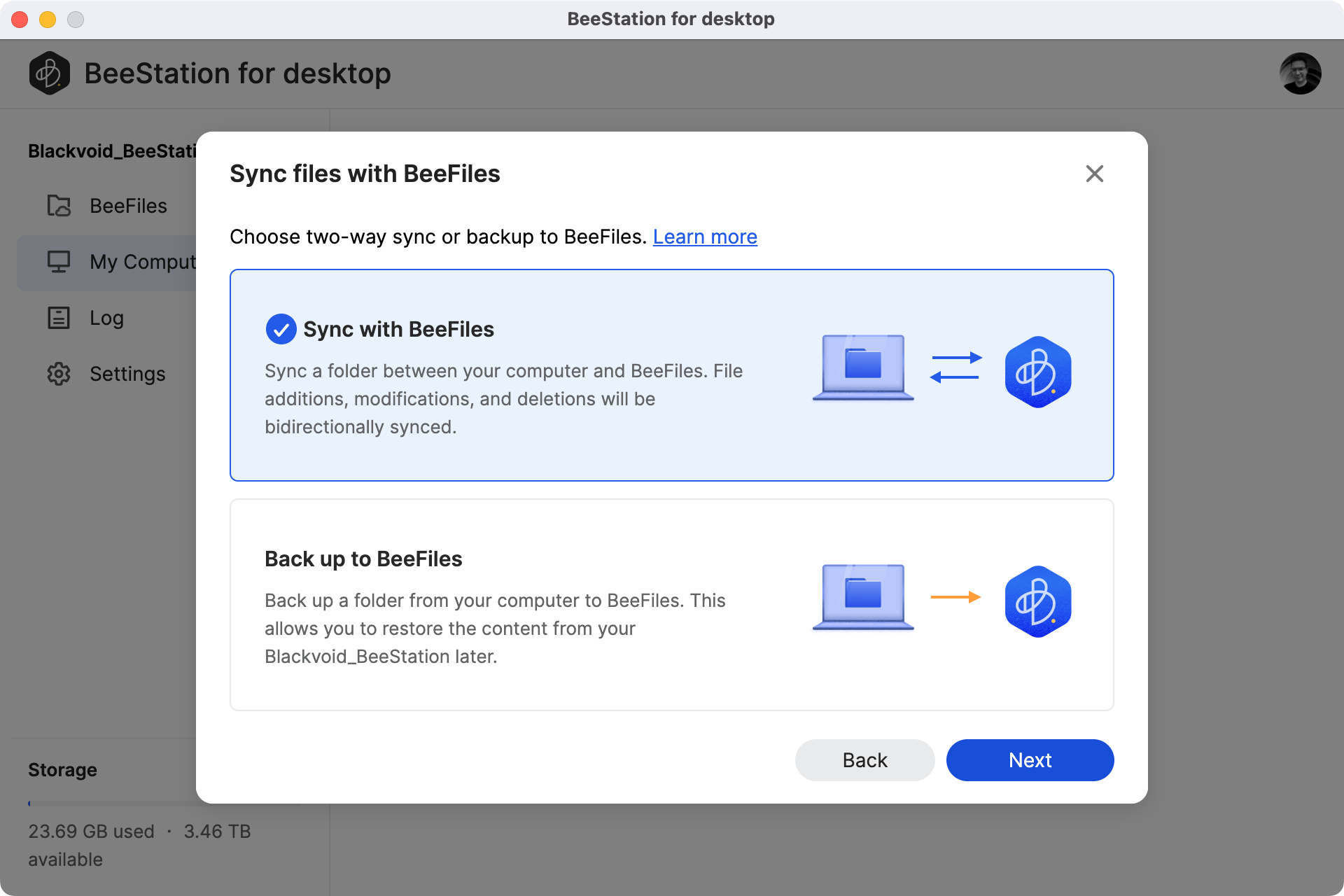This screenshot has height=896, width=1344.
Task: Click the My Computer monitor icon
Action: point(59,262)
